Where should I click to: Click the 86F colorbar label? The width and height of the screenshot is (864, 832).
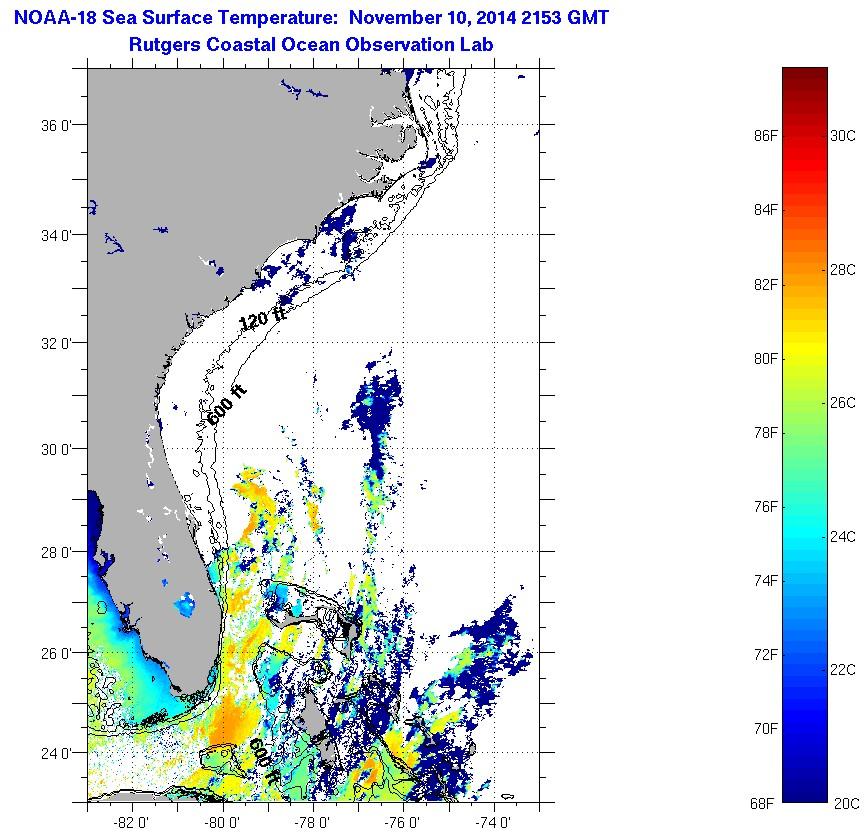[766, 136]
